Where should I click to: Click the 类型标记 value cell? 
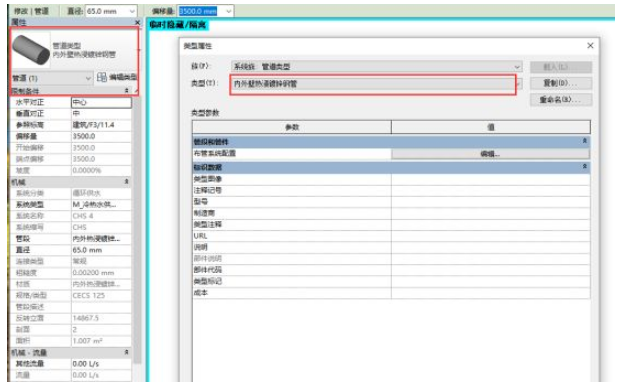(491, 282)
